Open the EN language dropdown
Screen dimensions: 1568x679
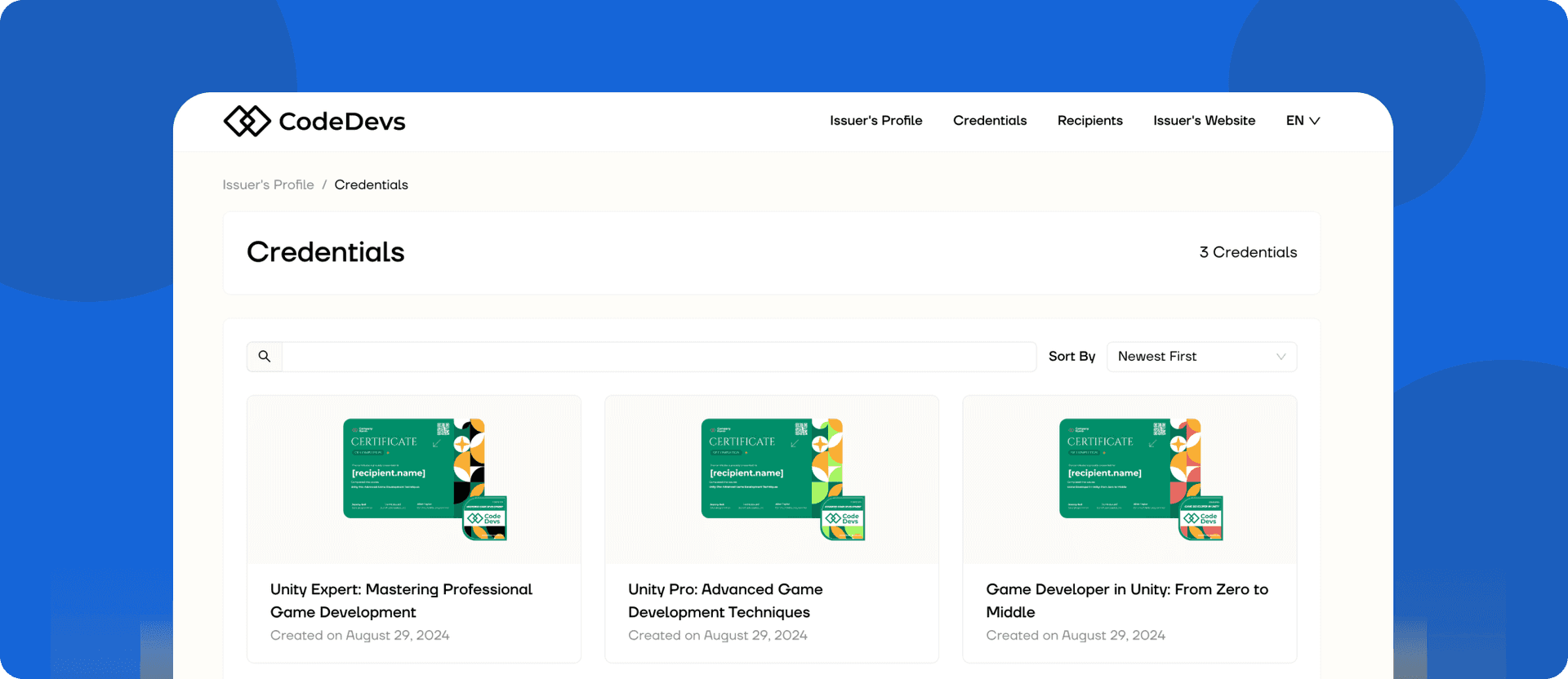1303,121
